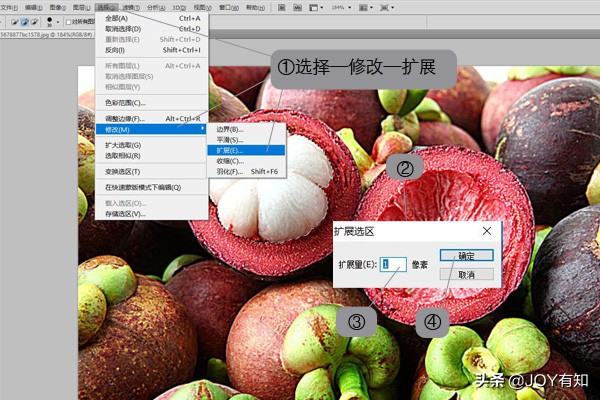
Task: Launch Bridge from the Br icon
Action: (x=282, y=7)
